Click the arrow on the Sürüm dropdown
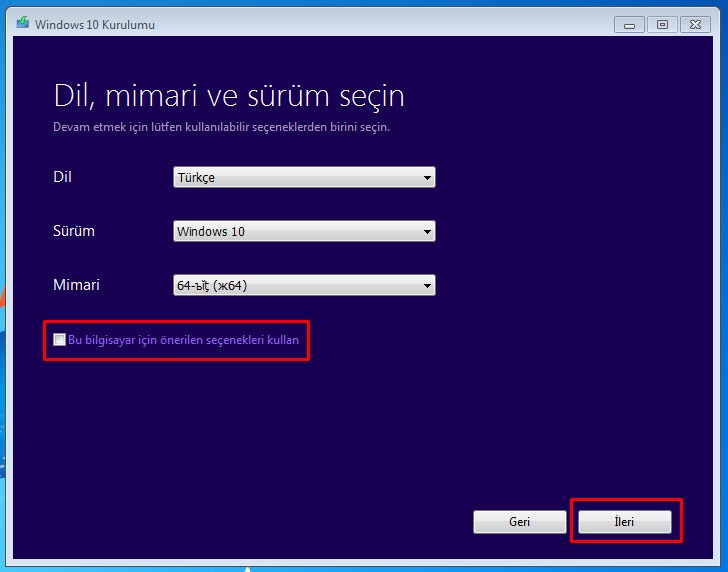 click(x=427, y=232)
